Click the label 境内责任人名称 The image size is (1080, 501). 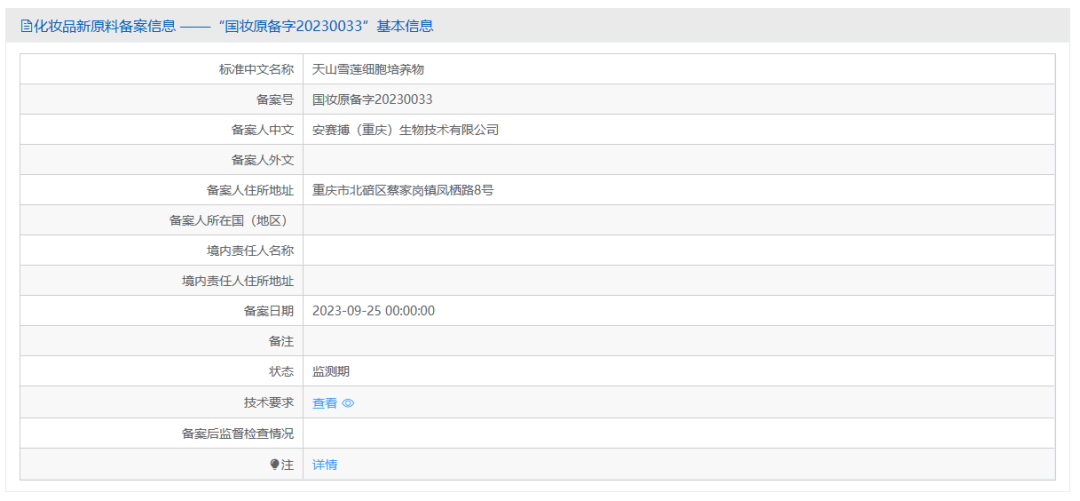coord(250,251)
